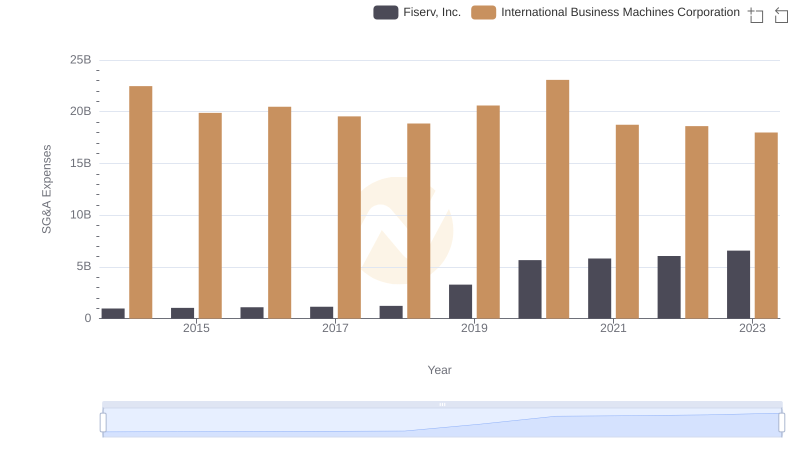Click the Fiserv bar for 2021
This screenshot has width=800, height=461.
[x=599, y=288]
